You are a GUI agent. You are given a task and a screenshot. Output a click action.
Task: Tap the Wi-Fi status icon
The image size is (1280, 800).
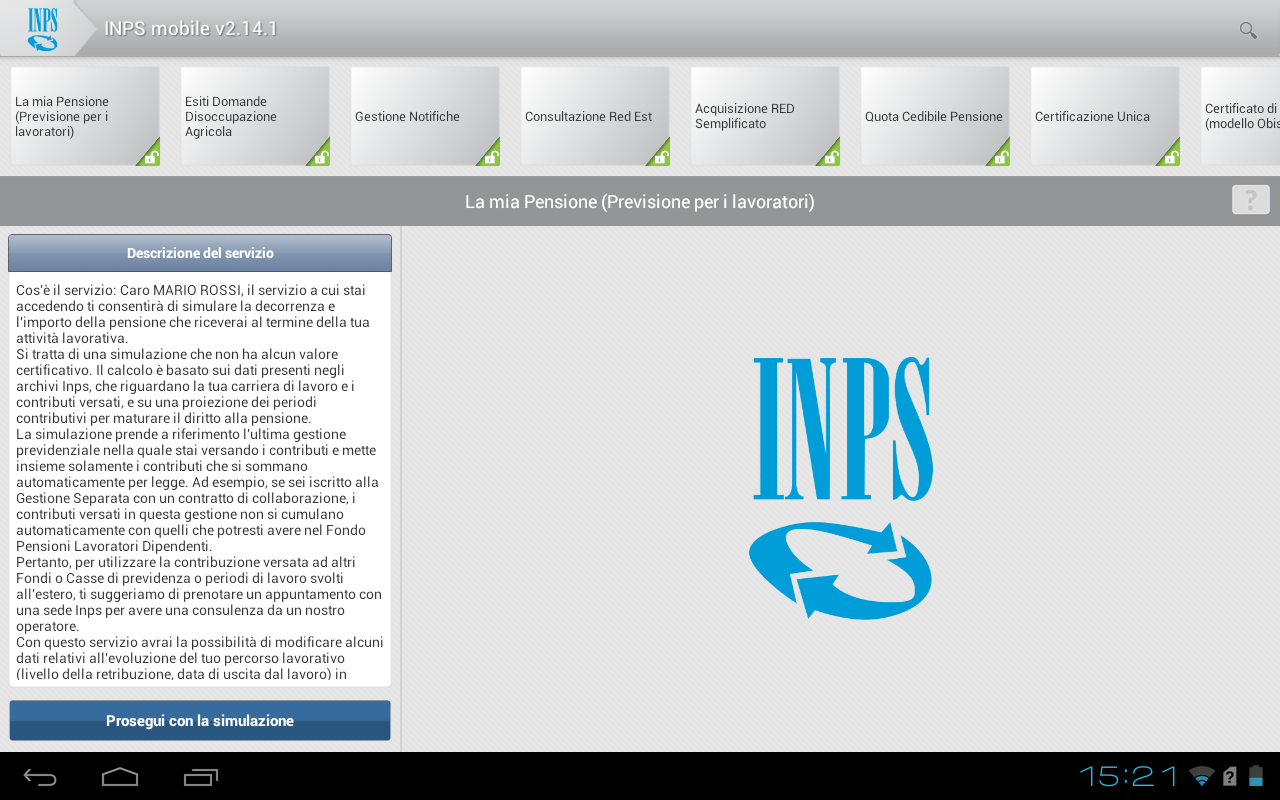(1202, 776)
